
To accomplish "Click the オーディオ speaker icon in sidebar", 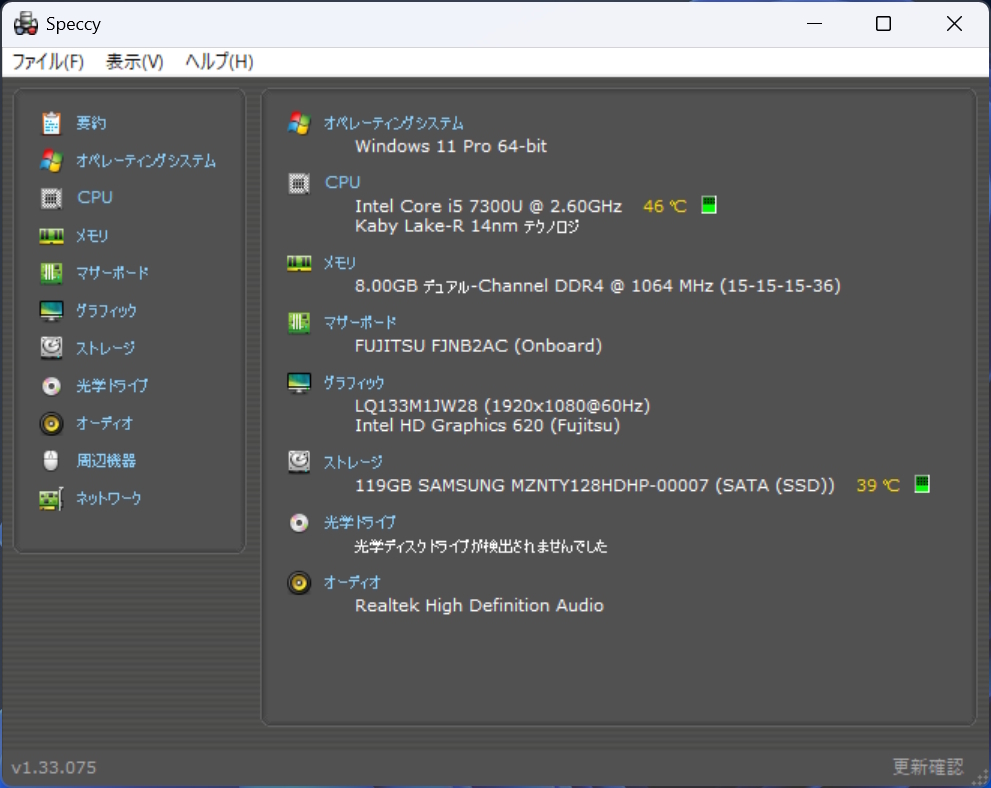I will click(x=51, y=423).
